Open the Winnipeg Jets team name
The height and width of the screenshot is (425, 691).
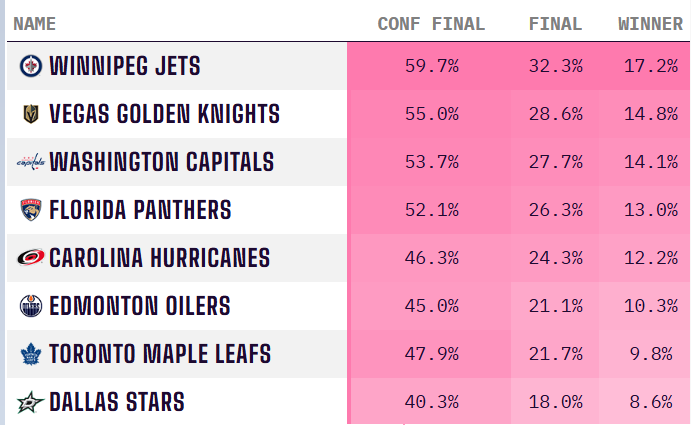tap(125, 67)
